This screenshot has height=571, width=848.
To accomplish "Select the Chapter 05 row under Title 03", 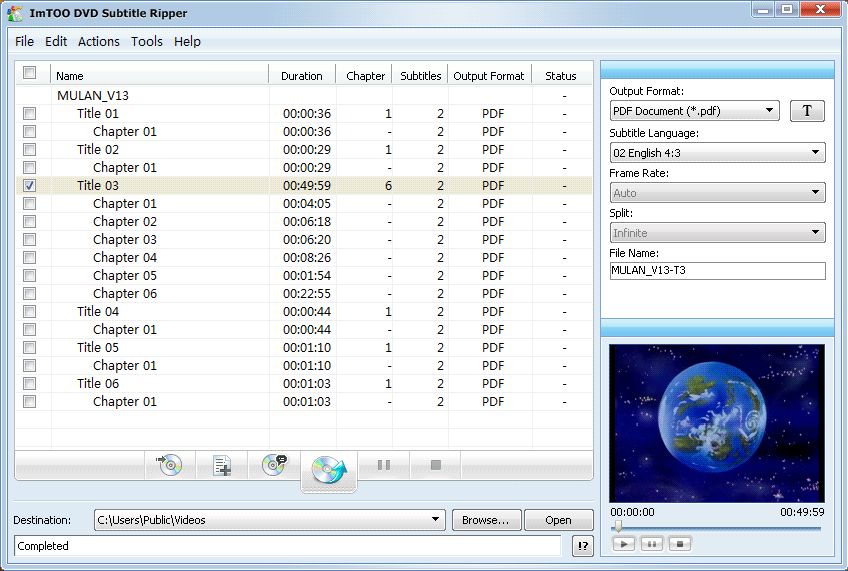I will coord(304,276).
